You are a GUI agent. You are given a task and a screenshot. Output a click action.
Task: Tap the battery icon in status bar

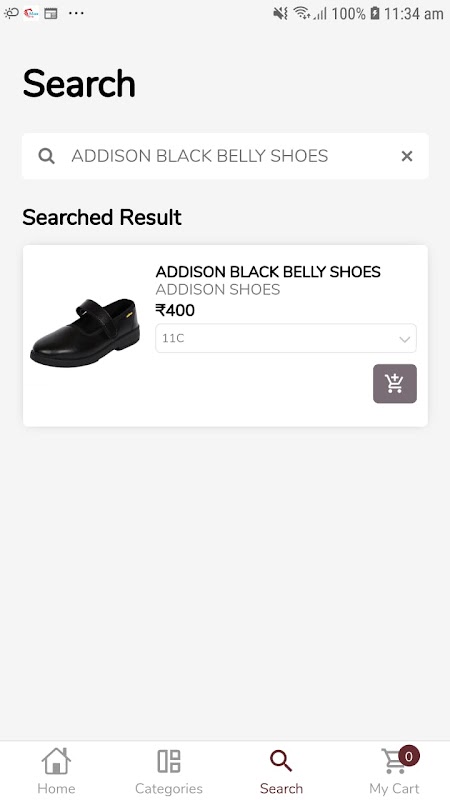[375, 13]
